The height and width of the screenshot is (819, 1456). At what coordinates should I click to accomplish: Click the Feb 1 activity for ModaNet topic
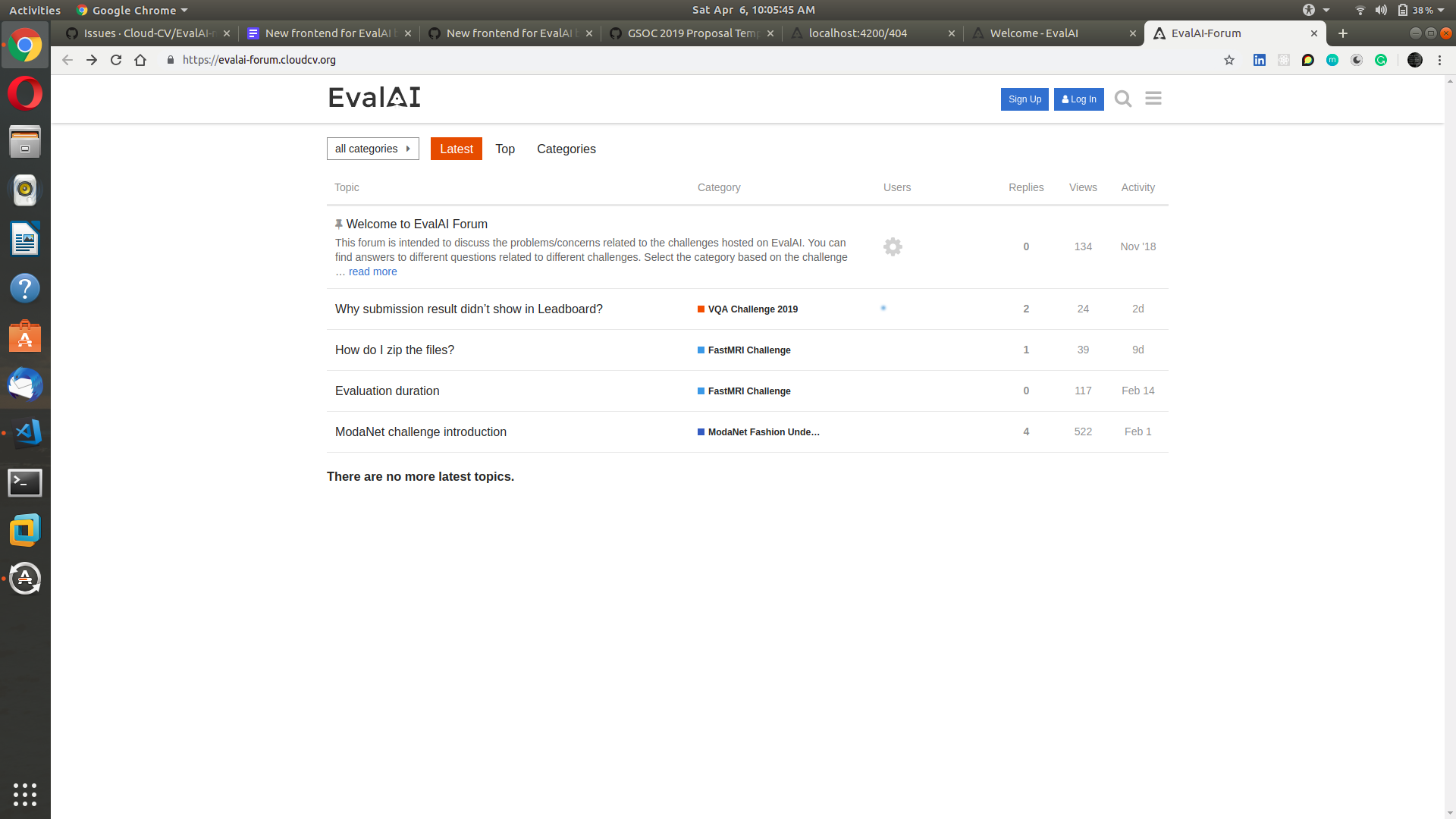pos(1137,431)
